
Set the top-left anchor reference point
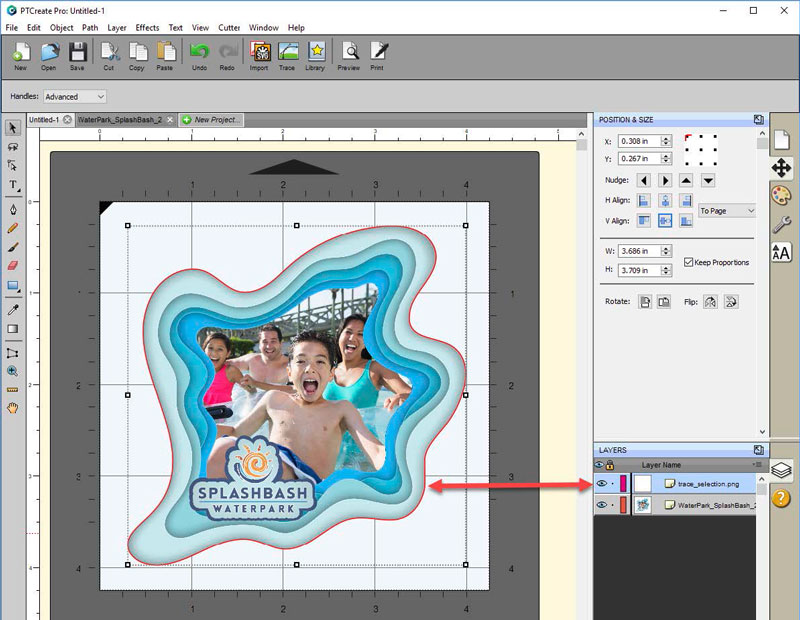(687, 137)
